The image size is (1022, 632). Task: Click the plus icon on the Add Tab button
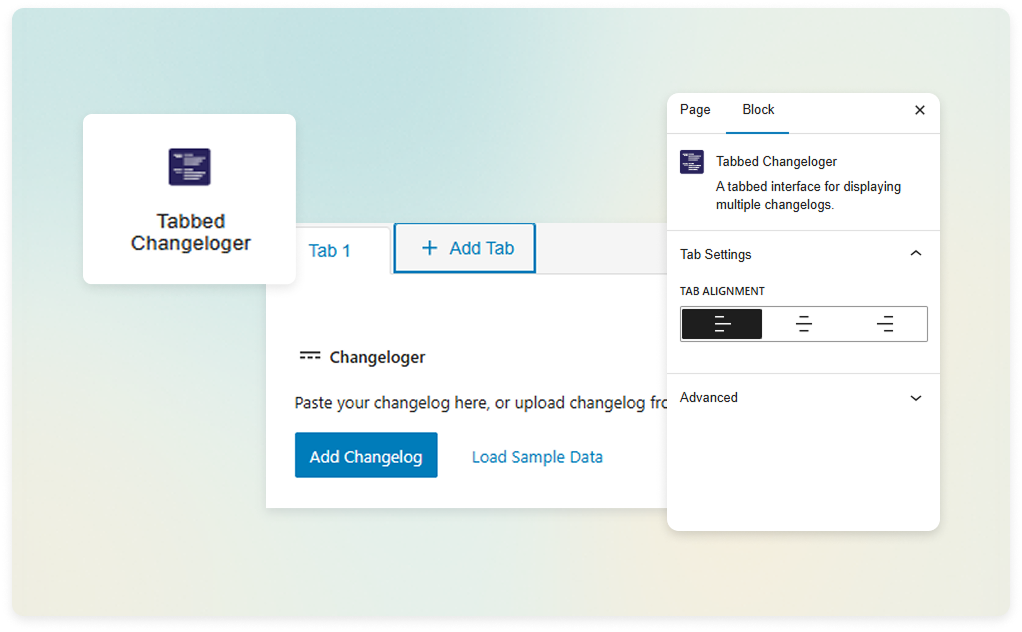[x=430, y=248]
